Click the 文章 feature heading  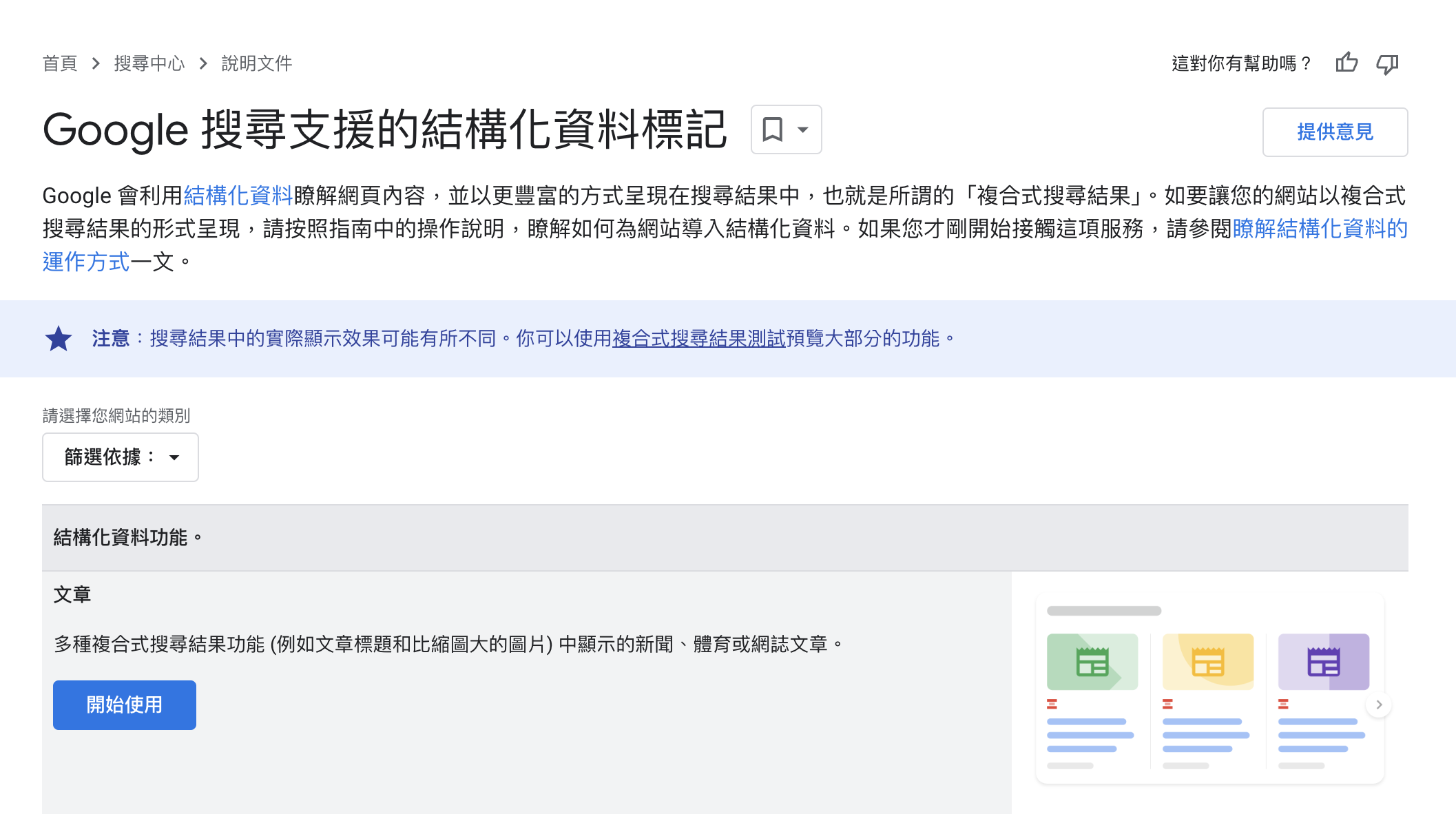tap(72, 594)
